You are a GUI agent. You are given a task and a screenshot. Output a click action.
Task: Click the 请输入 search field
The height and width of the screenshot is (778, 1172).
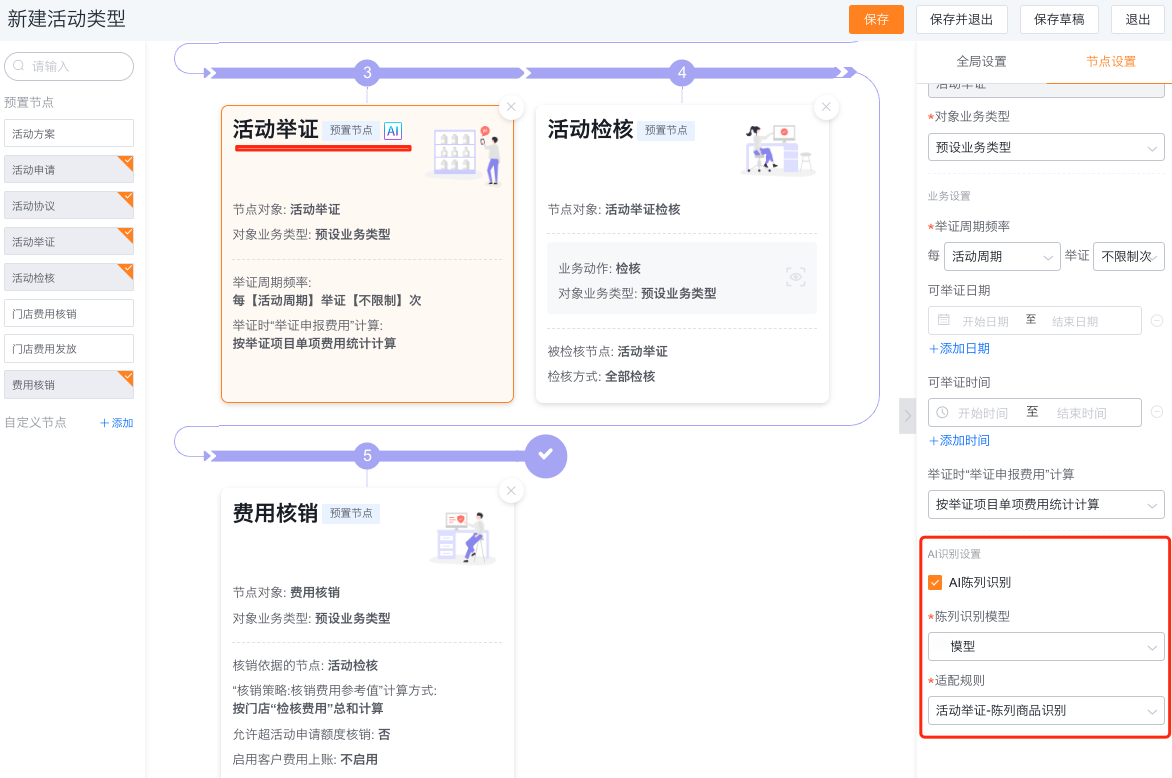click(69, 66)
